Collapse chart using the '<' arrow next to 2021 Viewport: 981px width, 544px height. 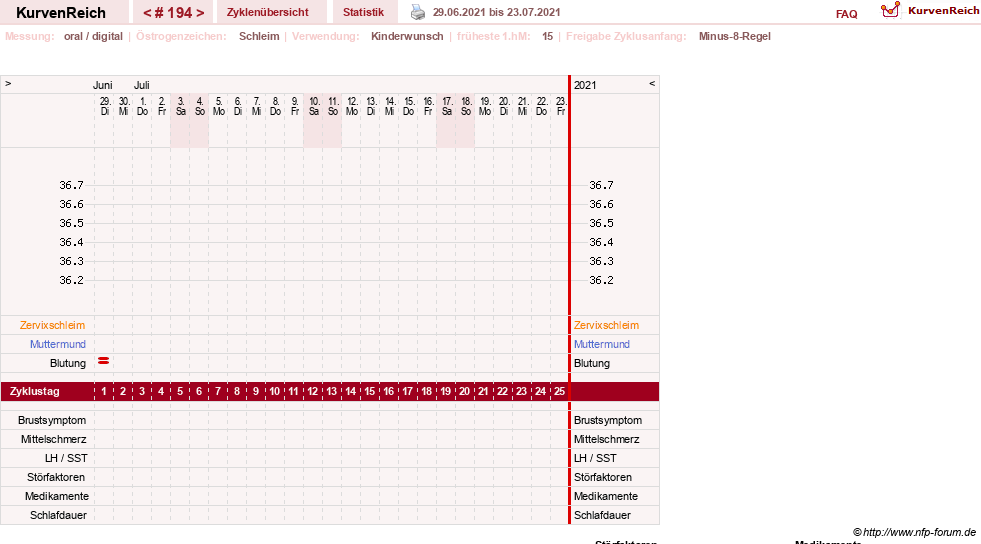[652, 83]
